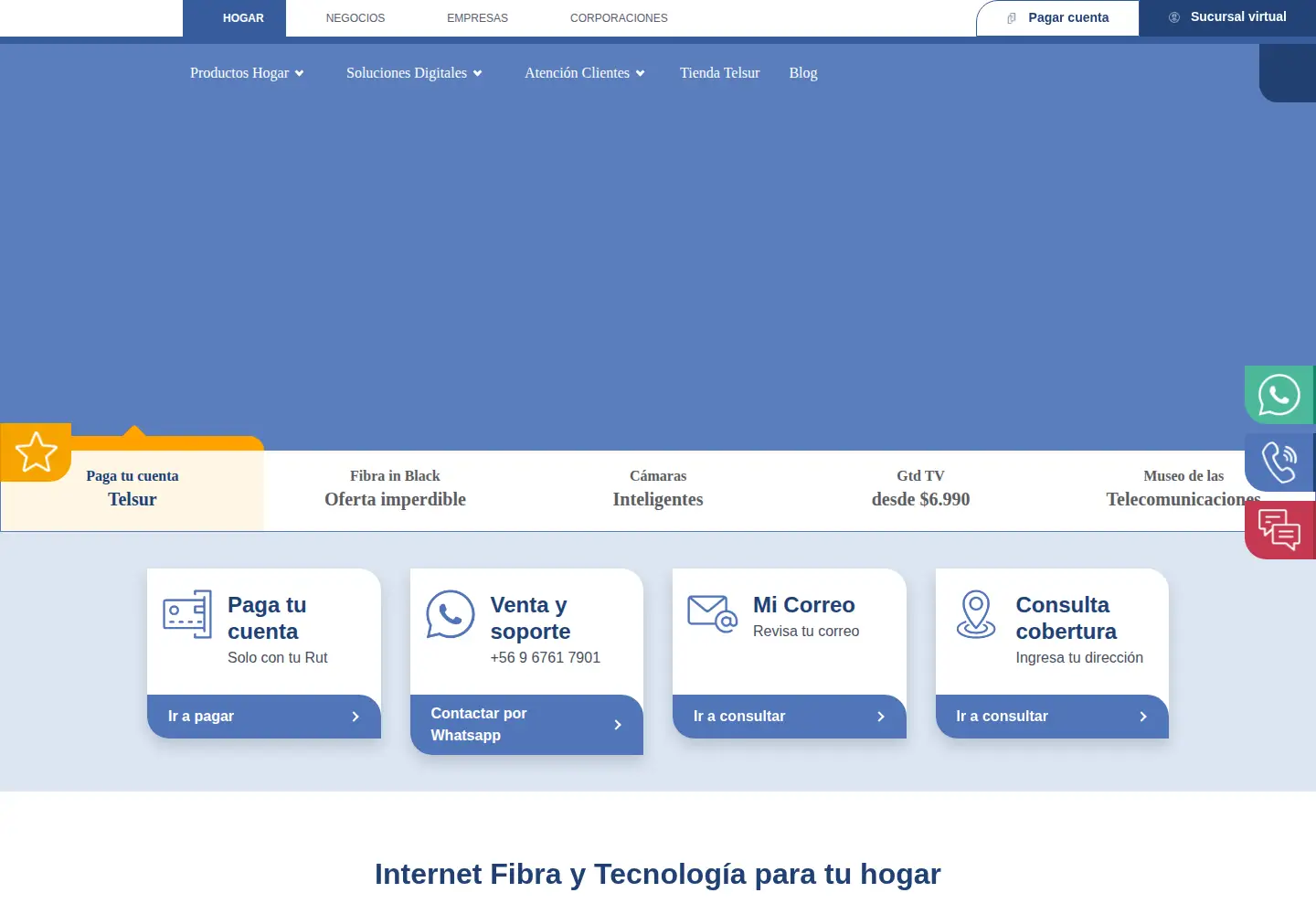This screenshot has width=1316, height=914.
Task: Click the arrow on Consulta cobertura's button
Action: point(1143,717)
